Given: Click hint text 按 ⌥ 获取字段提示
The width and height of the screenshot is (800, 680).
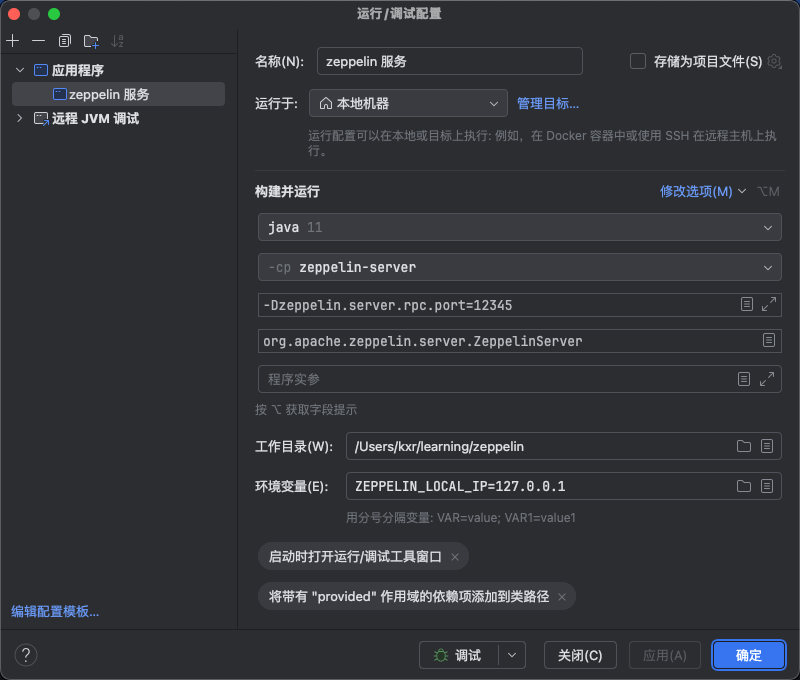Looking at the screenshot, I should coord(306,410).
